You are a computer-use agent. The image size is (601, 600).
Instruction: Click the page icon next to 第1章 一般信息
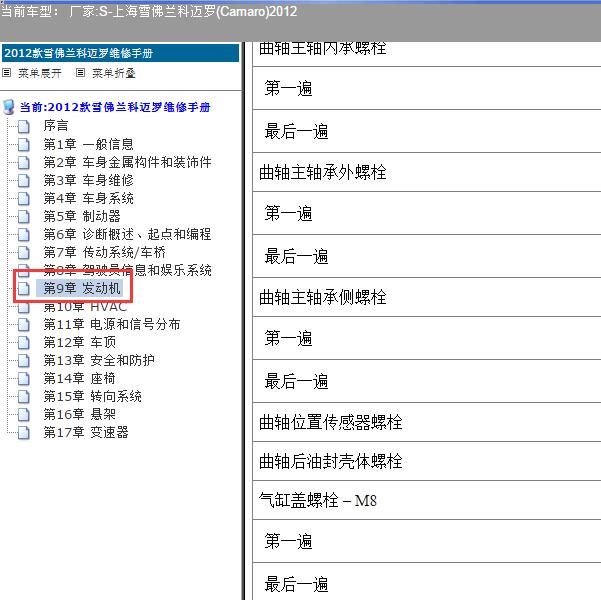(24, 145)
